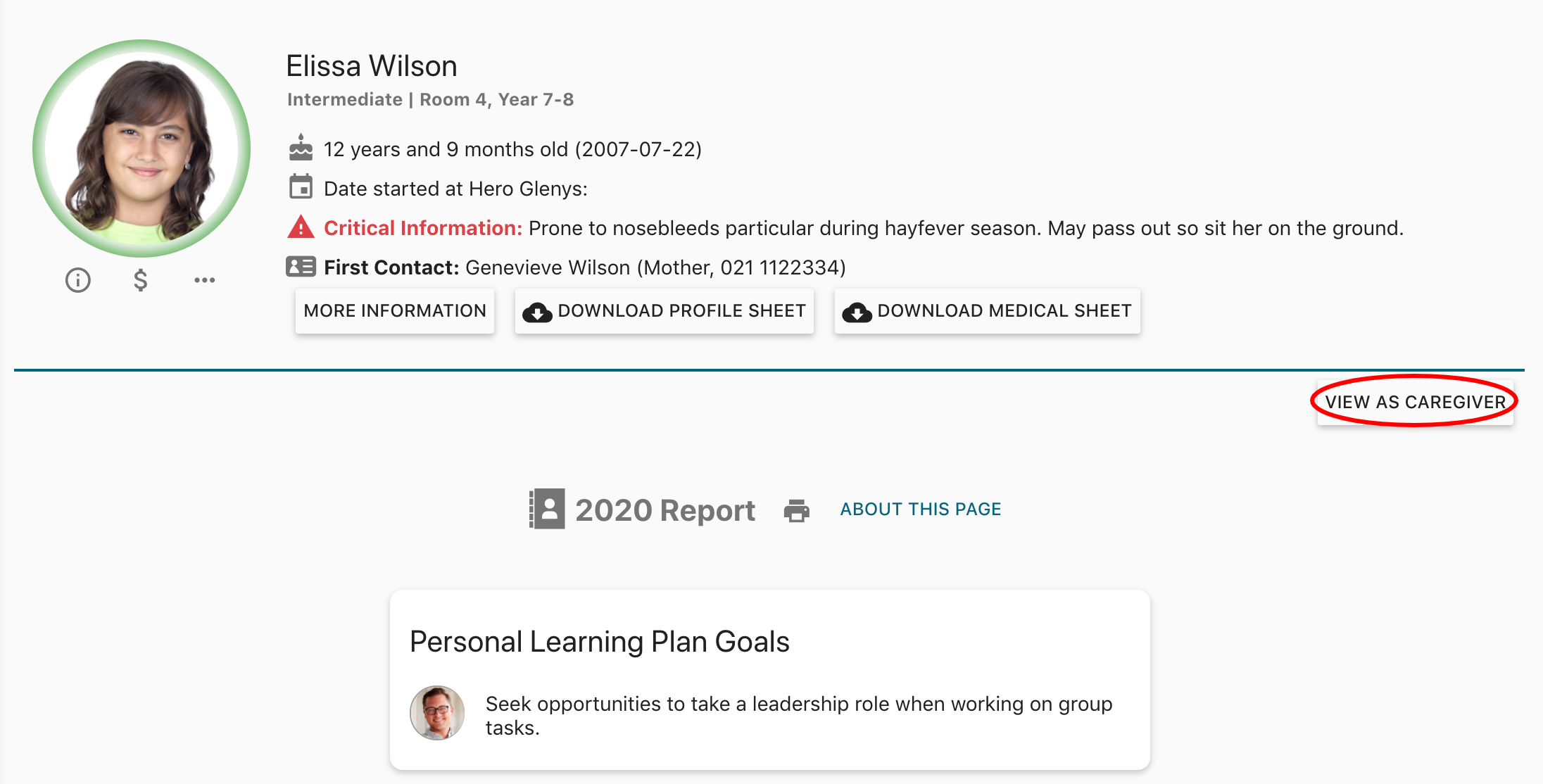Click the 2020 Report notebook icon
The width and height of the screenshot is (1543, 784).
point(547,509)
